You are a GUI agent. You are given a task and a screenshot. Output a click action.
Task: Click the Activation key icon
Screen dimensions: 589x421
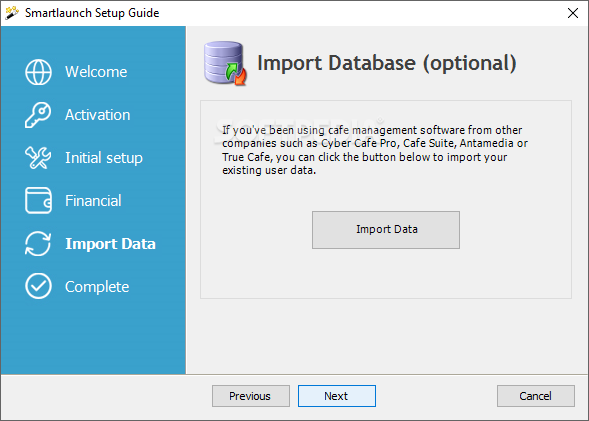38,115
